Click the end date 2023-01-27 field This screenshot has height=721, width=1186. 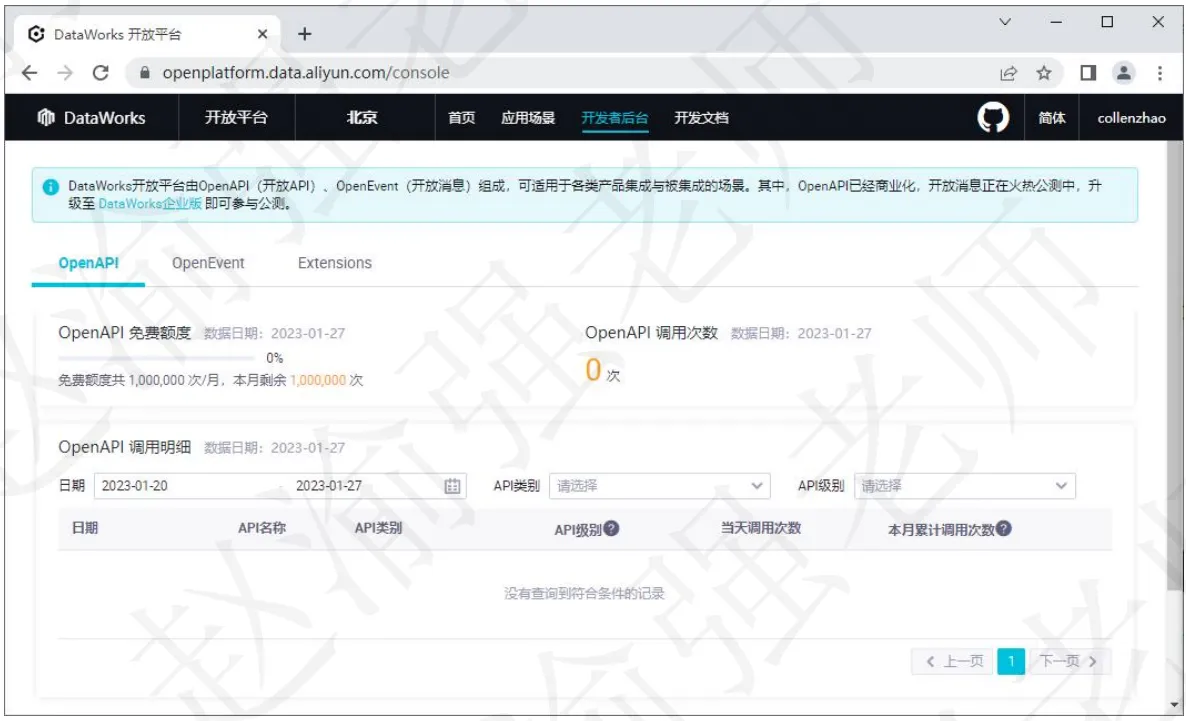pyautogui.click(x=329, y=486)
